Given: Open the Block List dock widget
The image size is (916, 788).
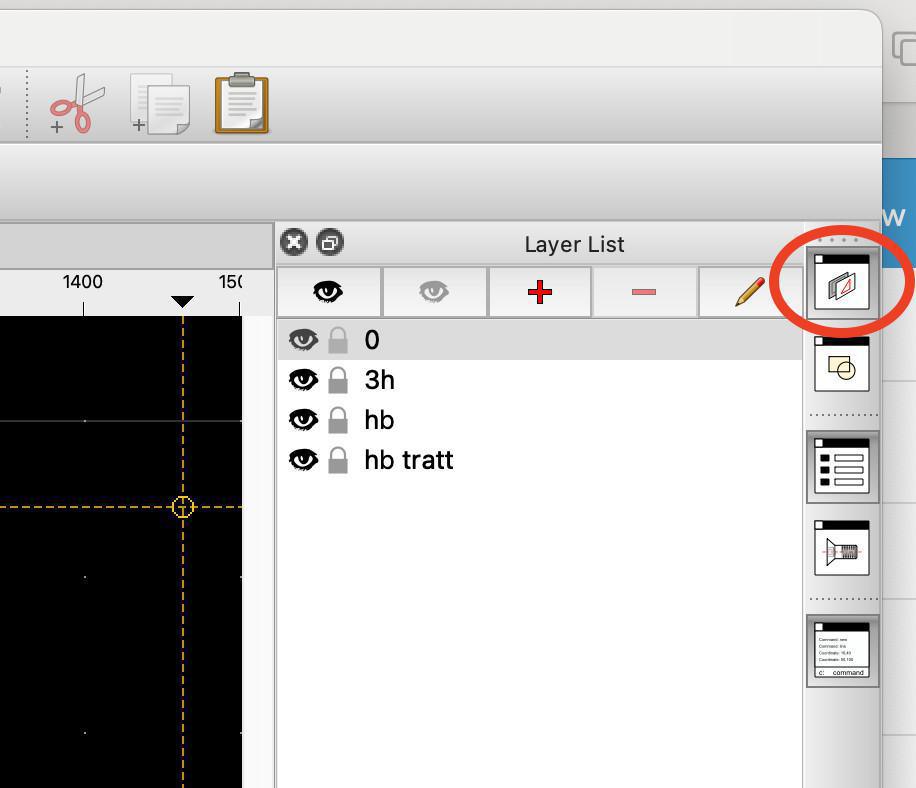Looking at the screenshot, I should (842, 363).
